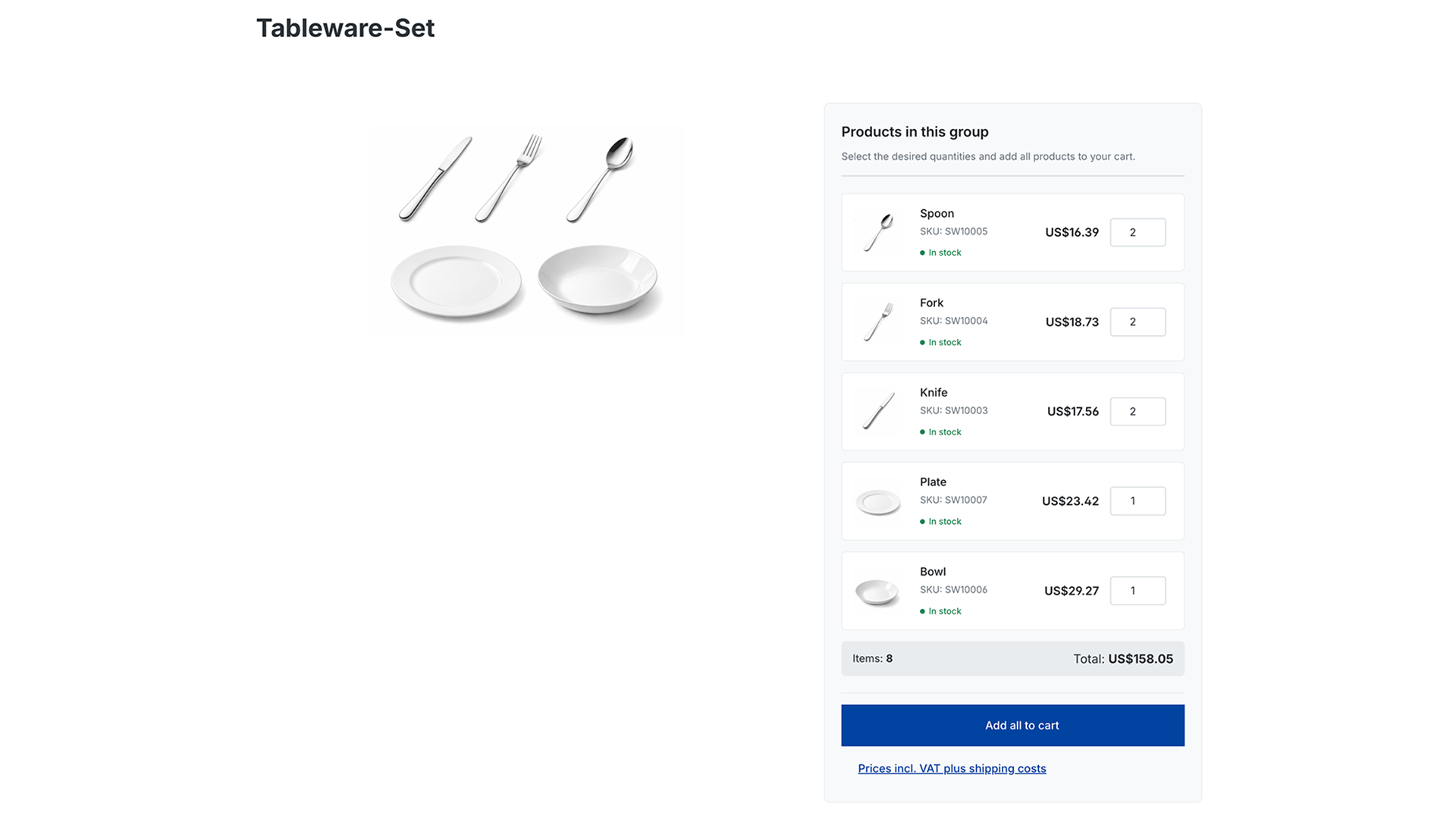The height and width of the screenshot is (819, 1456).
Task: Click the Plate product thumbnail
Action: click(878, 501)
